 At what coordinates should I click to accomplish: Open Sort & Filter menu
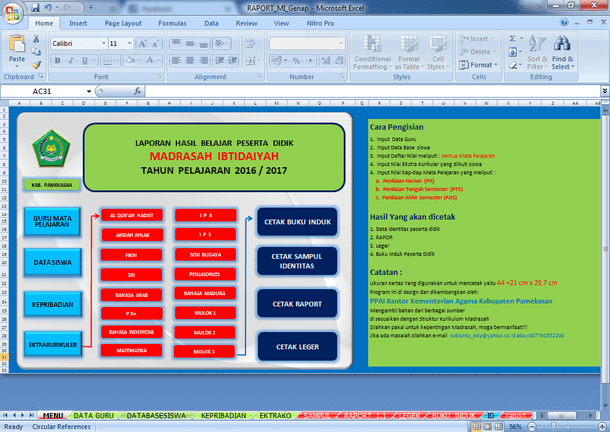[537, 53]
